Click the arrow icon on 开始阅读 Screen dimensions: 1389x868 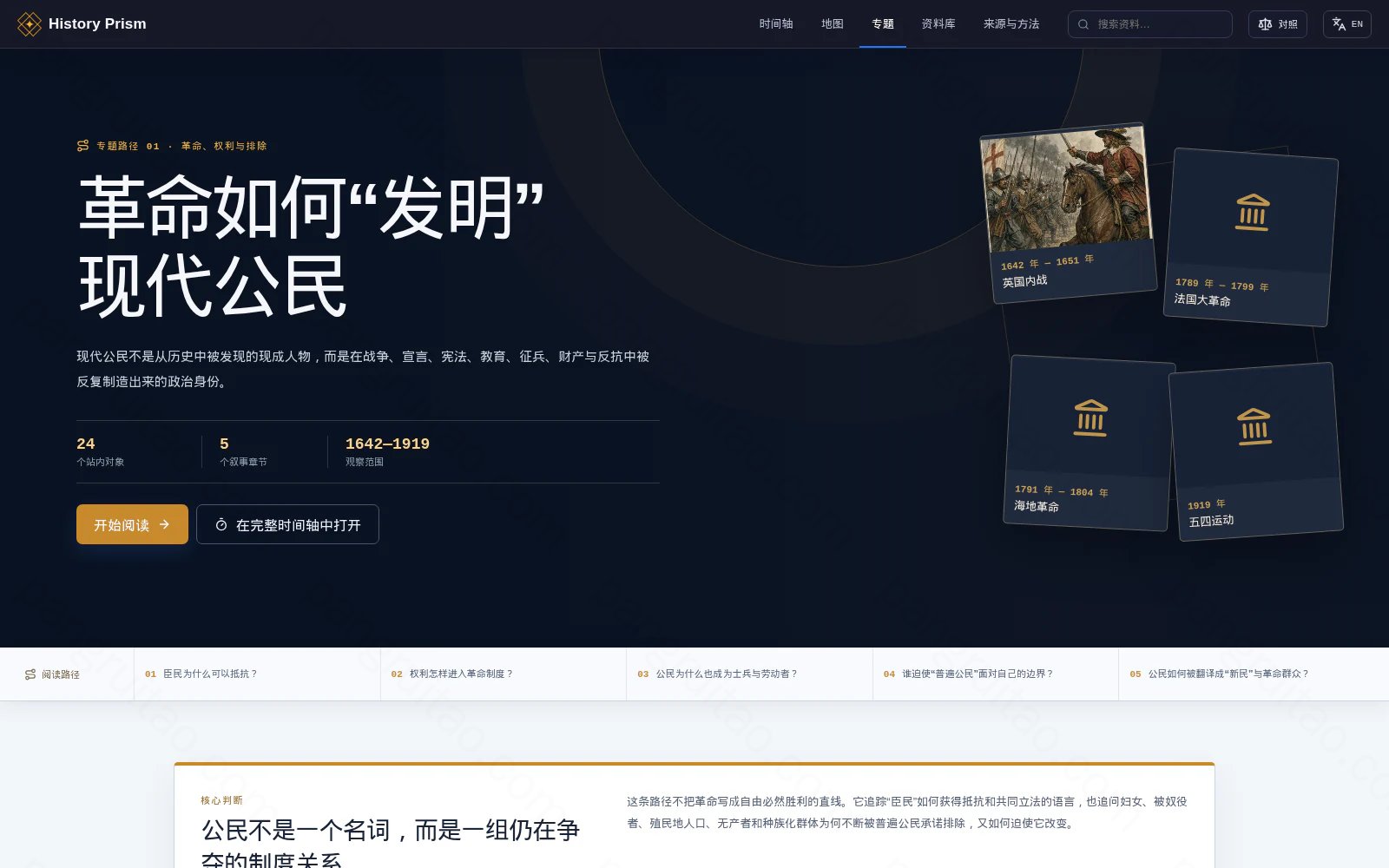point(164,524)
